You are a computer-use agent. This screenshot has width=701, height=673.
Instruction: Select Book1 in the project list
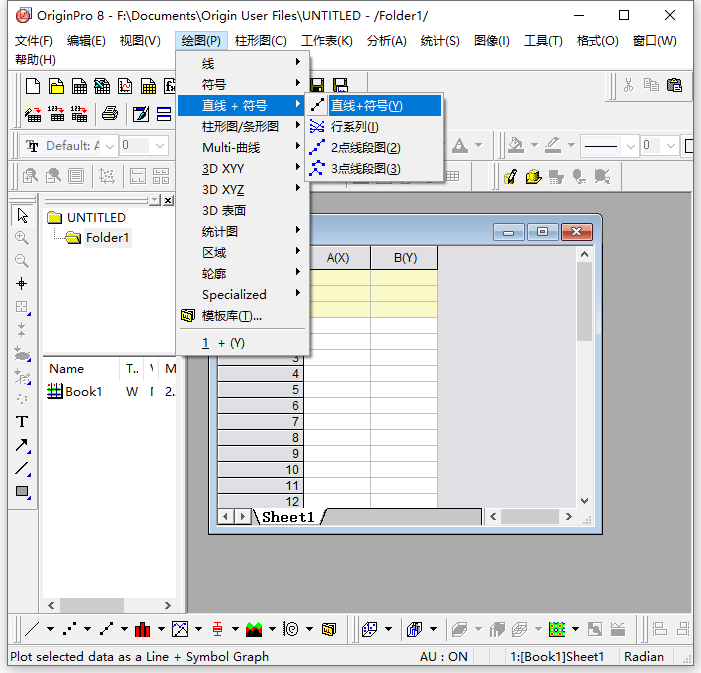84,392
